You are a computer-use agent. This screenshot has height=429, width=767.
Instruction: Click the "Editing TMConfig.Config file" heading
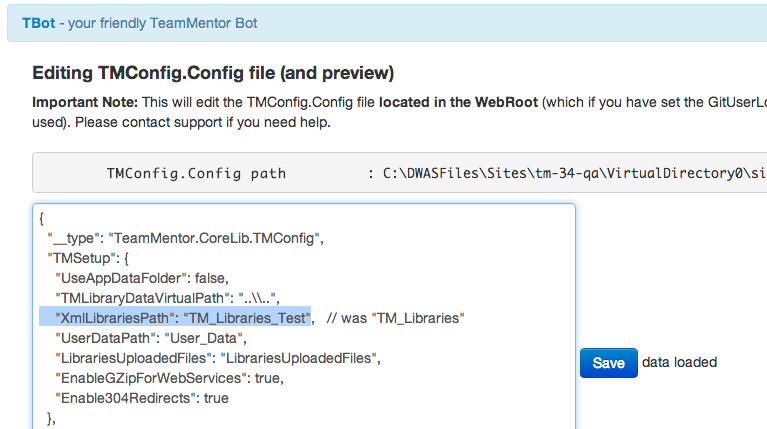click(x=214, y=73)
